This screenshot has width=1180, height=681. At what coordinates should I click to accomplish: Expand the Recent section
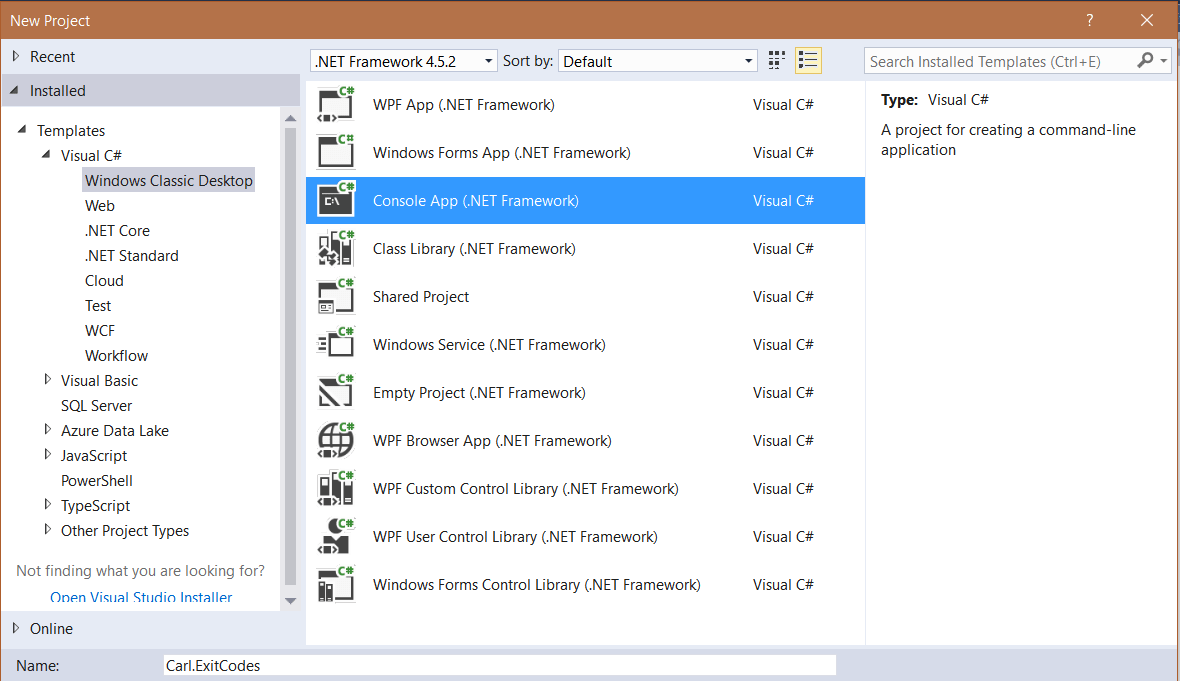pos(16,56)
